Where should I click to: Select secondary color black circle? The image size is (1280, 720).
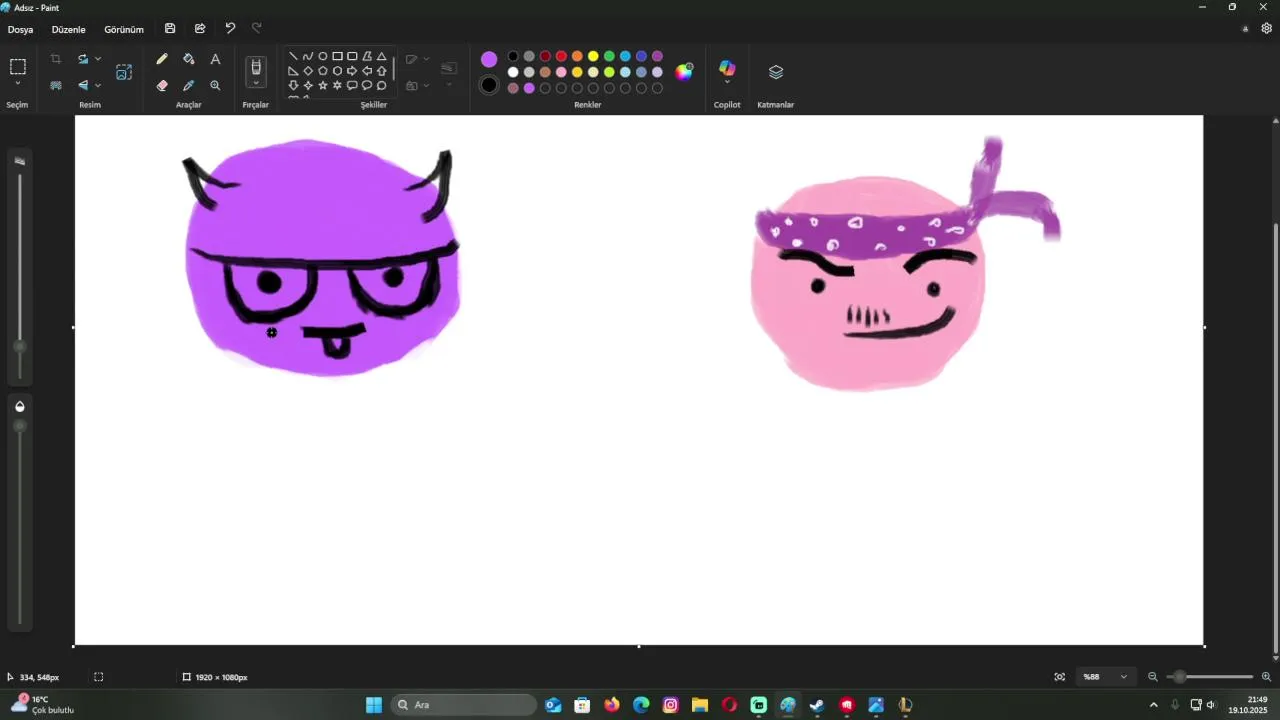click(x=489, y=85)
